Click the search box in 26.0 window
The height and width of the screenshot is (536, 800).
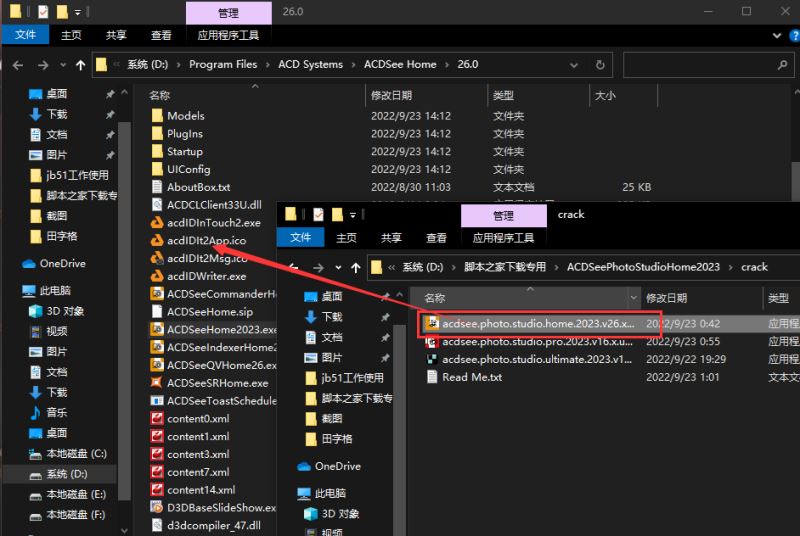click(708, 65)
